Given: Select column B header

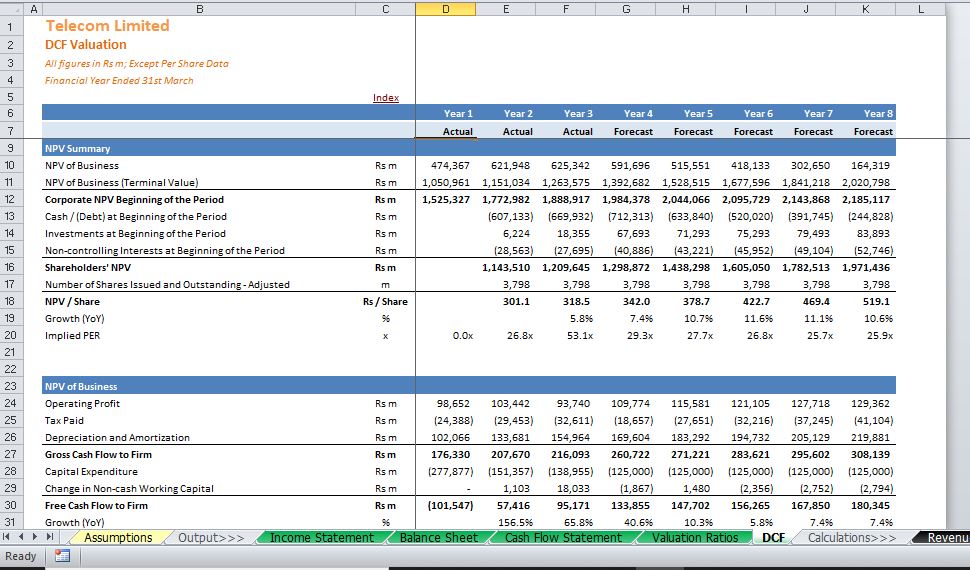Looking at the screenshot, I should click(199, 9).
